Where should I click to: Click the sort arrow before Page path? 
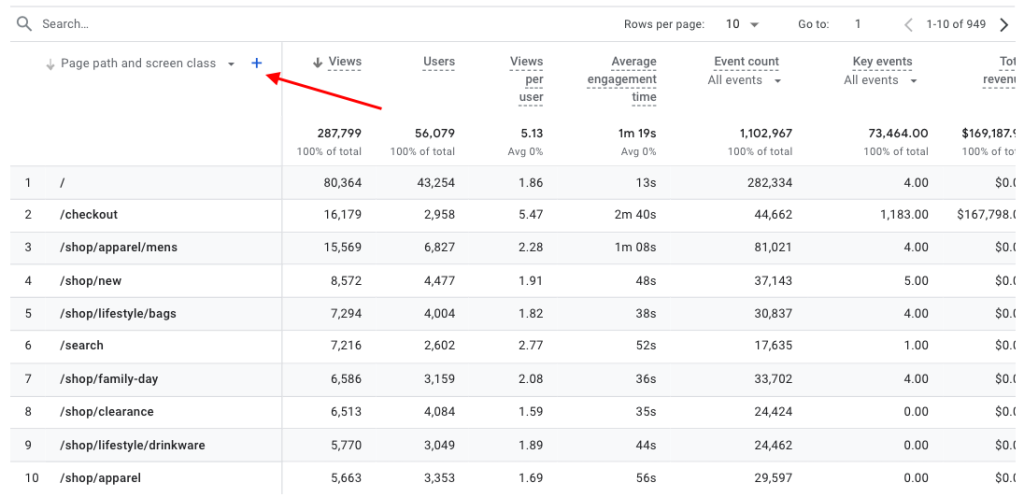(50, 64)
